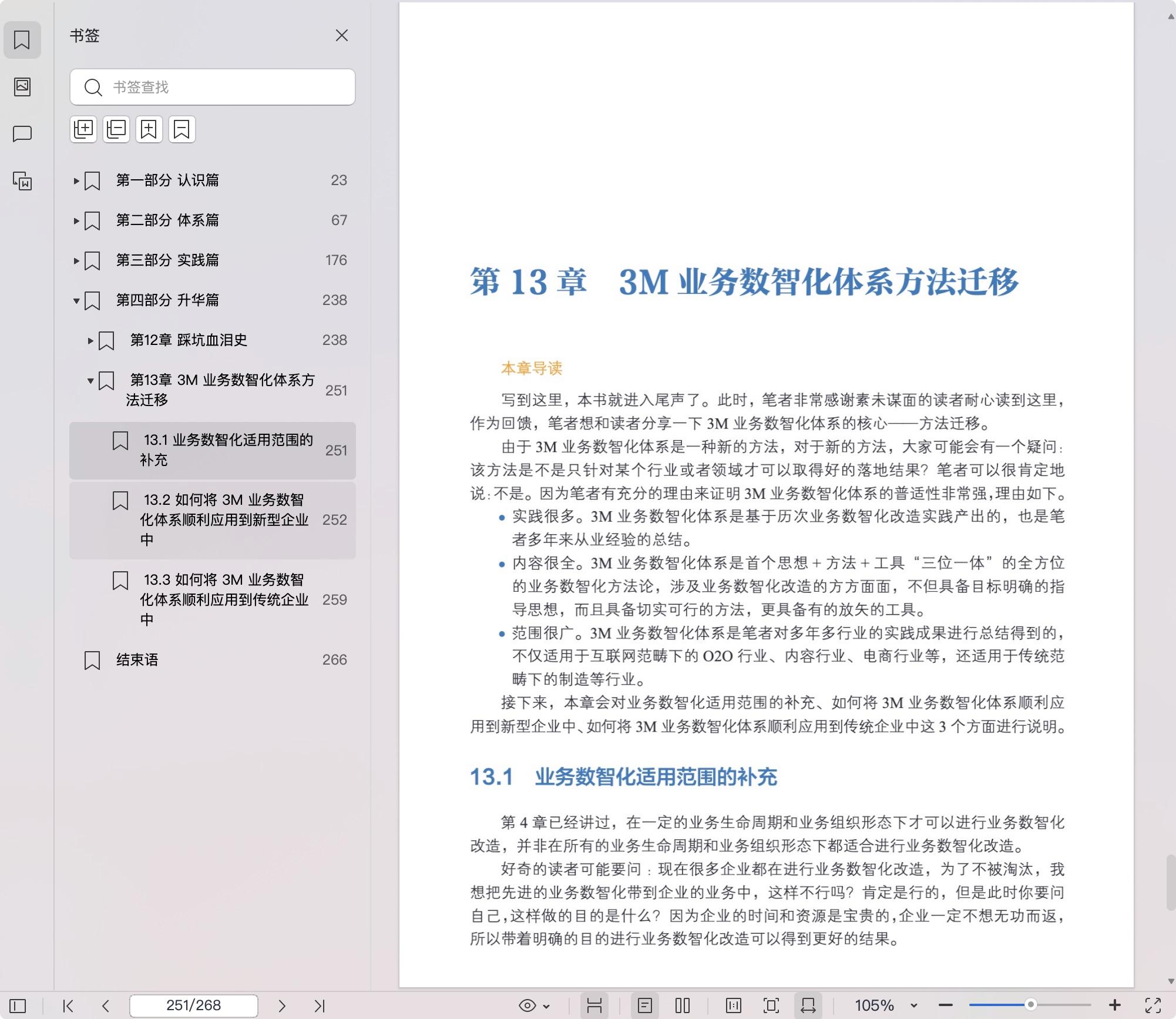Click the scroll down arrow
The width and height of the screenshot is (1176, 1019).
(x=1171, y=981)
